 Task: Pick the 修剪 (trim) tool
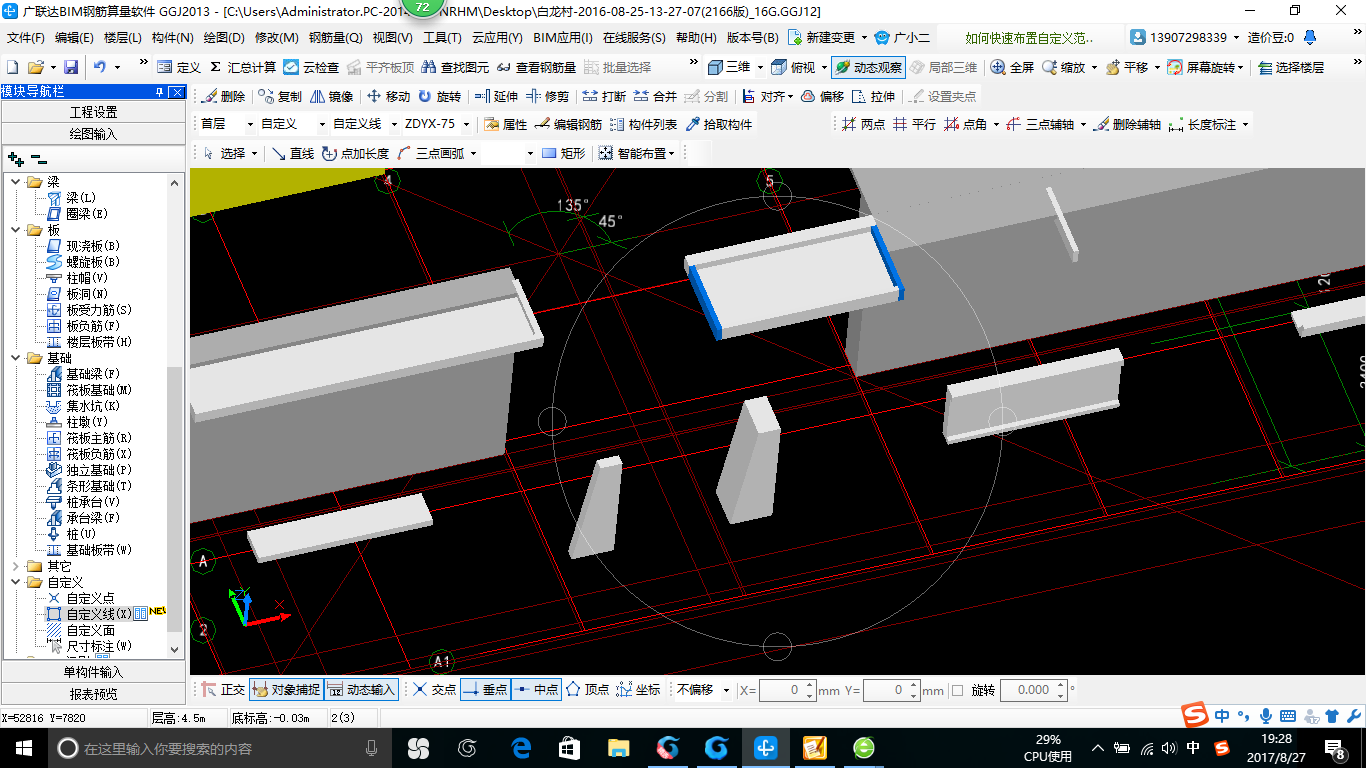[x=548, y=97]
